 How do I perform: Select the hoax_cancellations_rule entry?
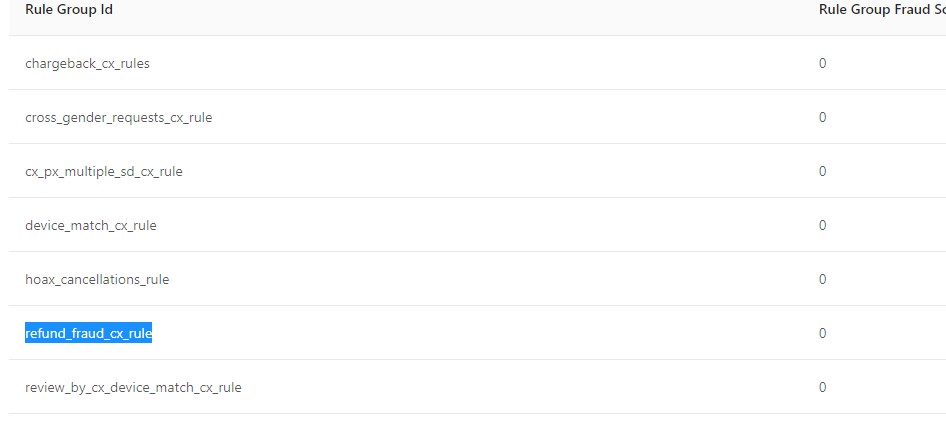[x=97, y=280]
